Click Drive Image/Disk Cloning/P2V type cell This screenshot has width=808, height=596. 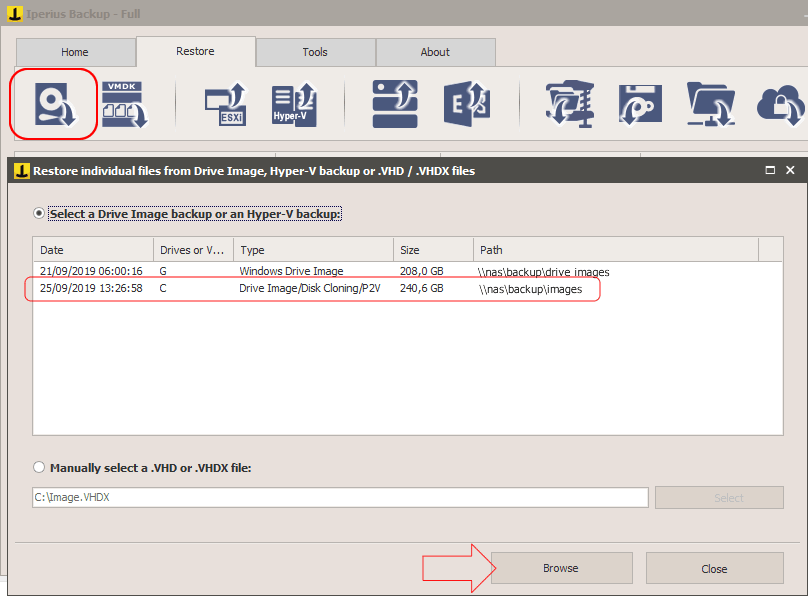click(310, 288)
